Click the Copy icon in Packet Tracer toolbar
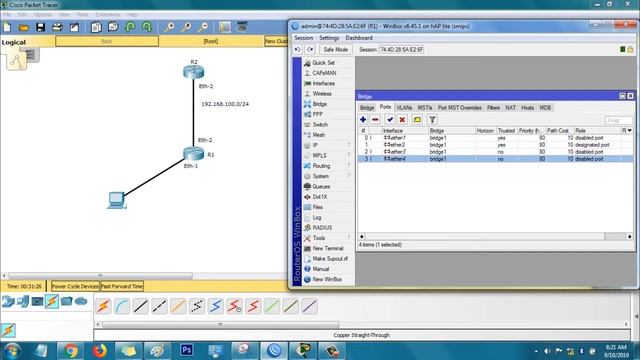This screenshot has width=640, height=360. tap(96, 27)
